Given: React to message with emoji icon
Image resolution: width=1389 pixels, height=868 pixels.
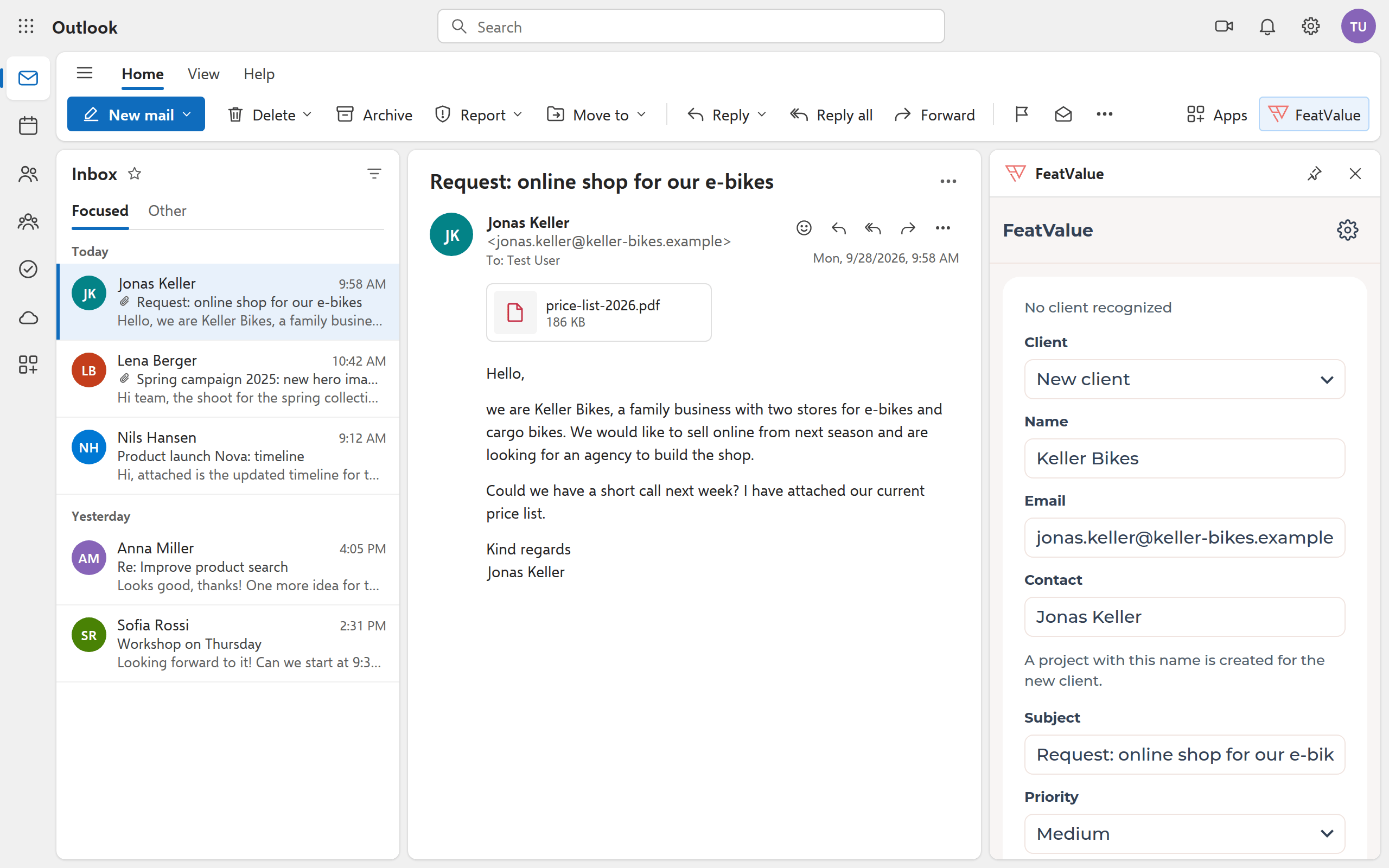Looking at the screenshot, I should tap(804, 228).
